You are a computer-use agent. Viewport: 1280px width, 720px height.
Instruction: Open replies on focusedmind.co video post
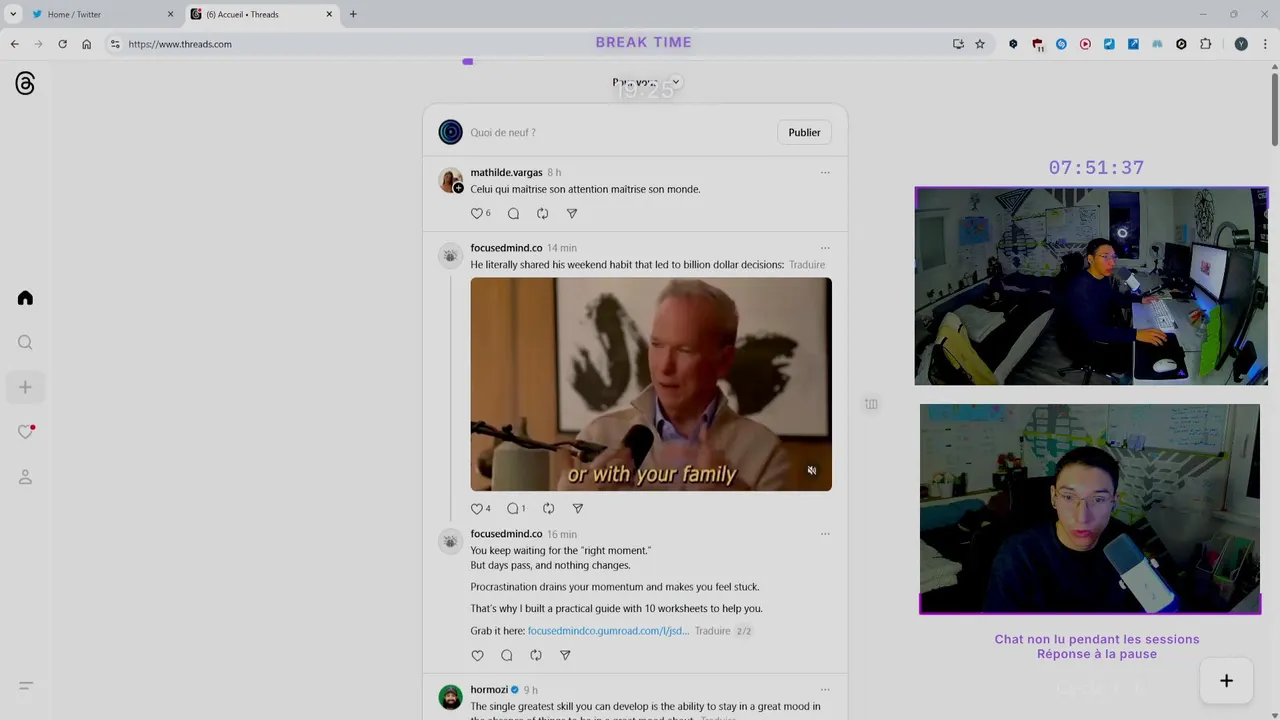513,508
